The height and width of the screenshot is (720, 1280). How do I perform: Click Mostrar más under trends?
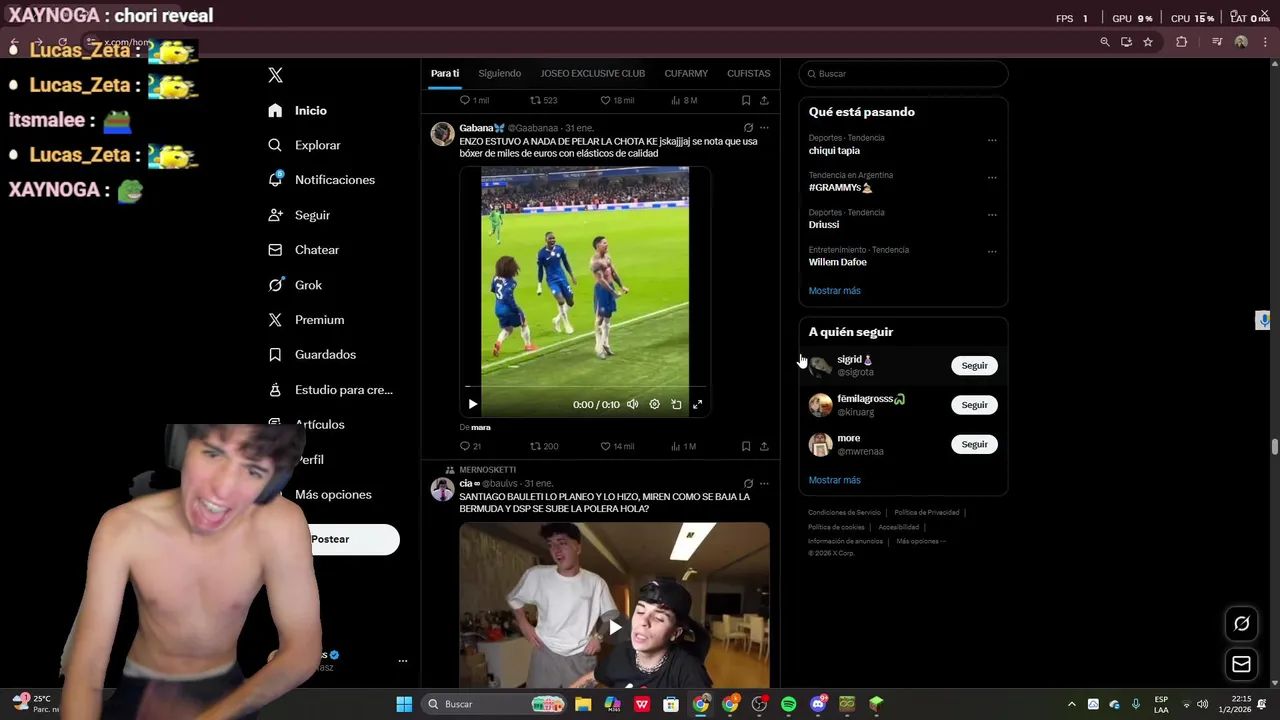pos(834,291)
